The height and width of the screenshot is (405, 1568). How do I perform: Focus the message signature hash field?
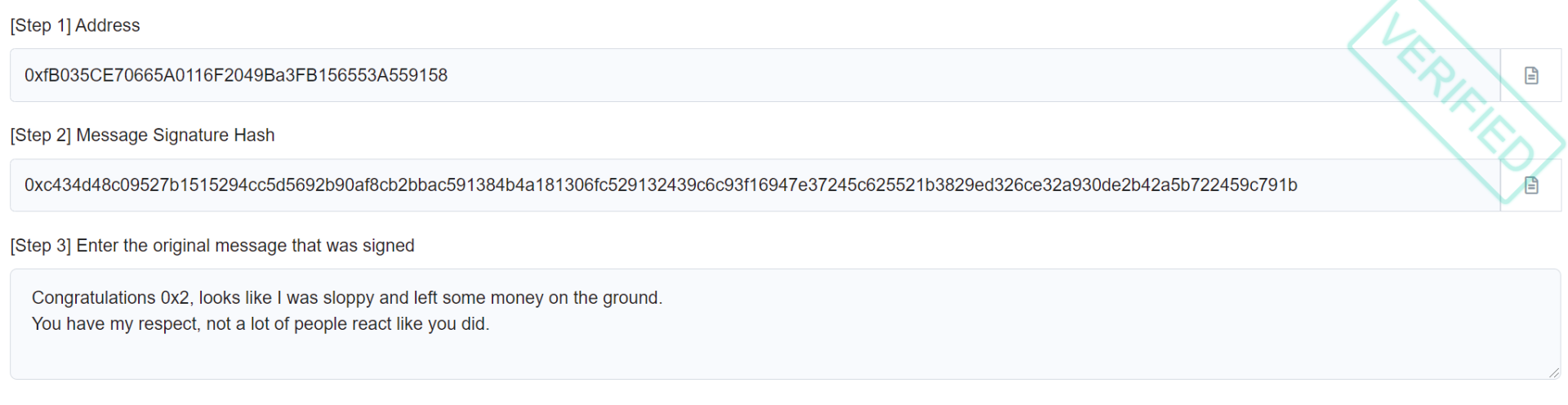coord(1388,185)
